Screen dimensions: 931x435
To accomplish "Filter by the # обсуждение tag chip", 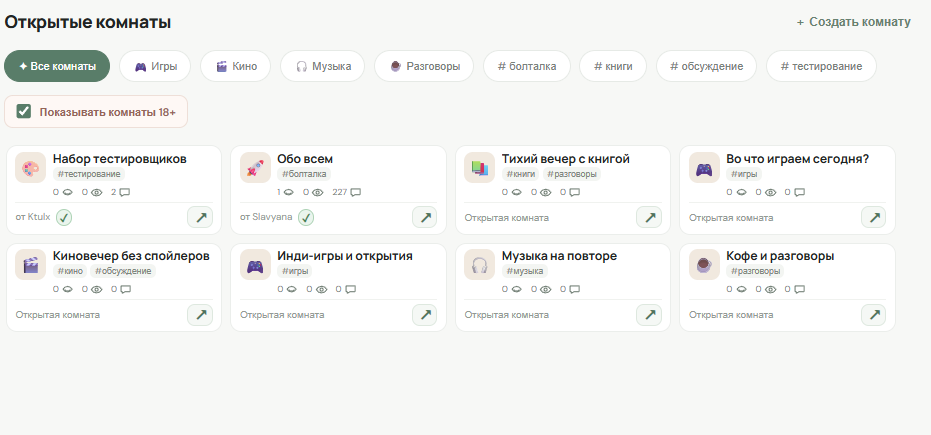I will coord(707,66).
